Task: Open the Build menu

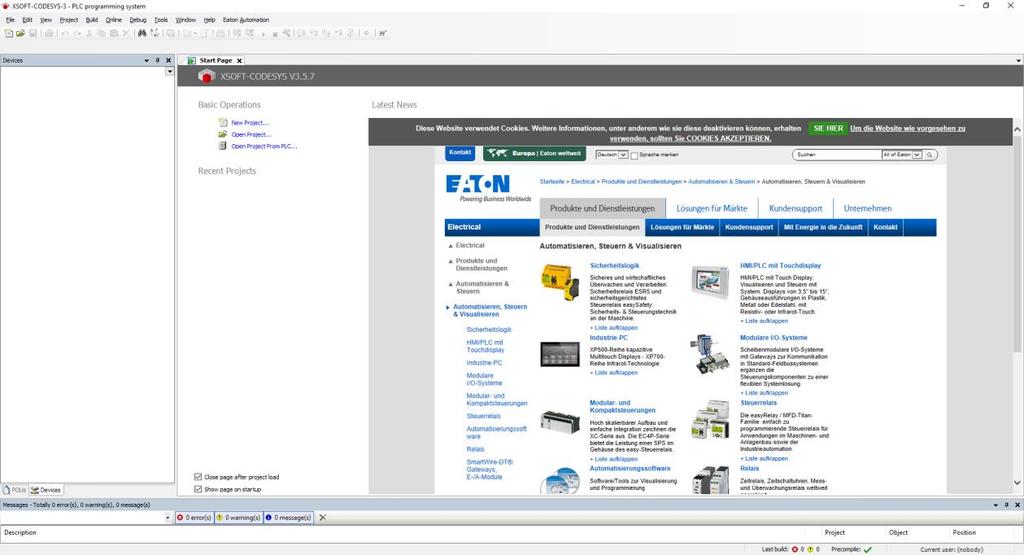Action: click(x=91, y=20)
